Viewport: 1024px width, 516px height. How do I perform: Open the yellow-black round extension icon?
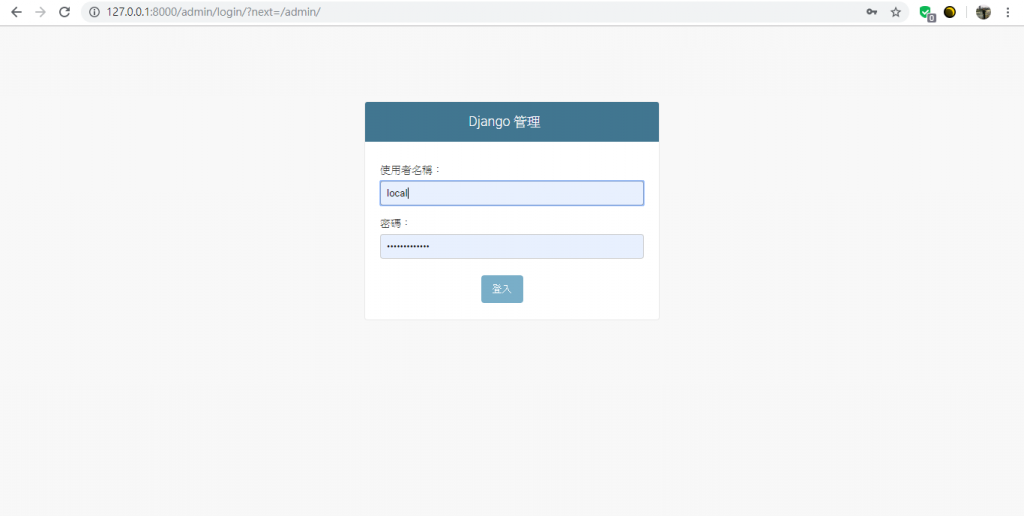950,12
